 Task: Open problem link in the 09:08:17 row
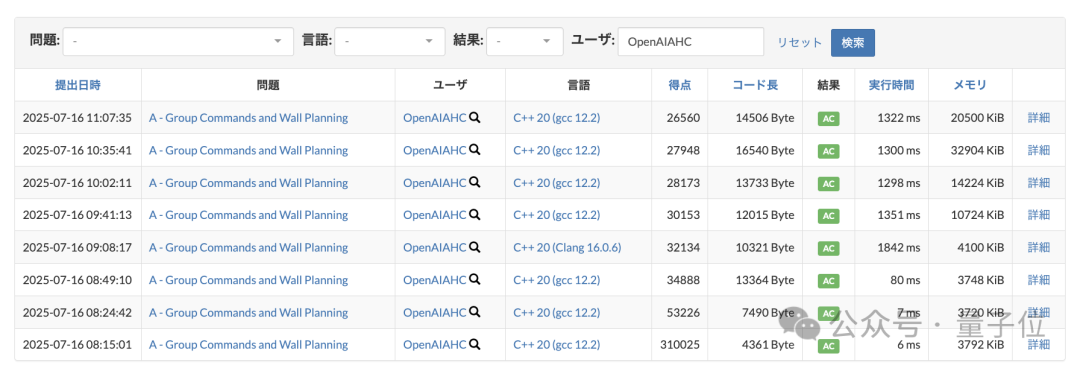coord(249,247)
